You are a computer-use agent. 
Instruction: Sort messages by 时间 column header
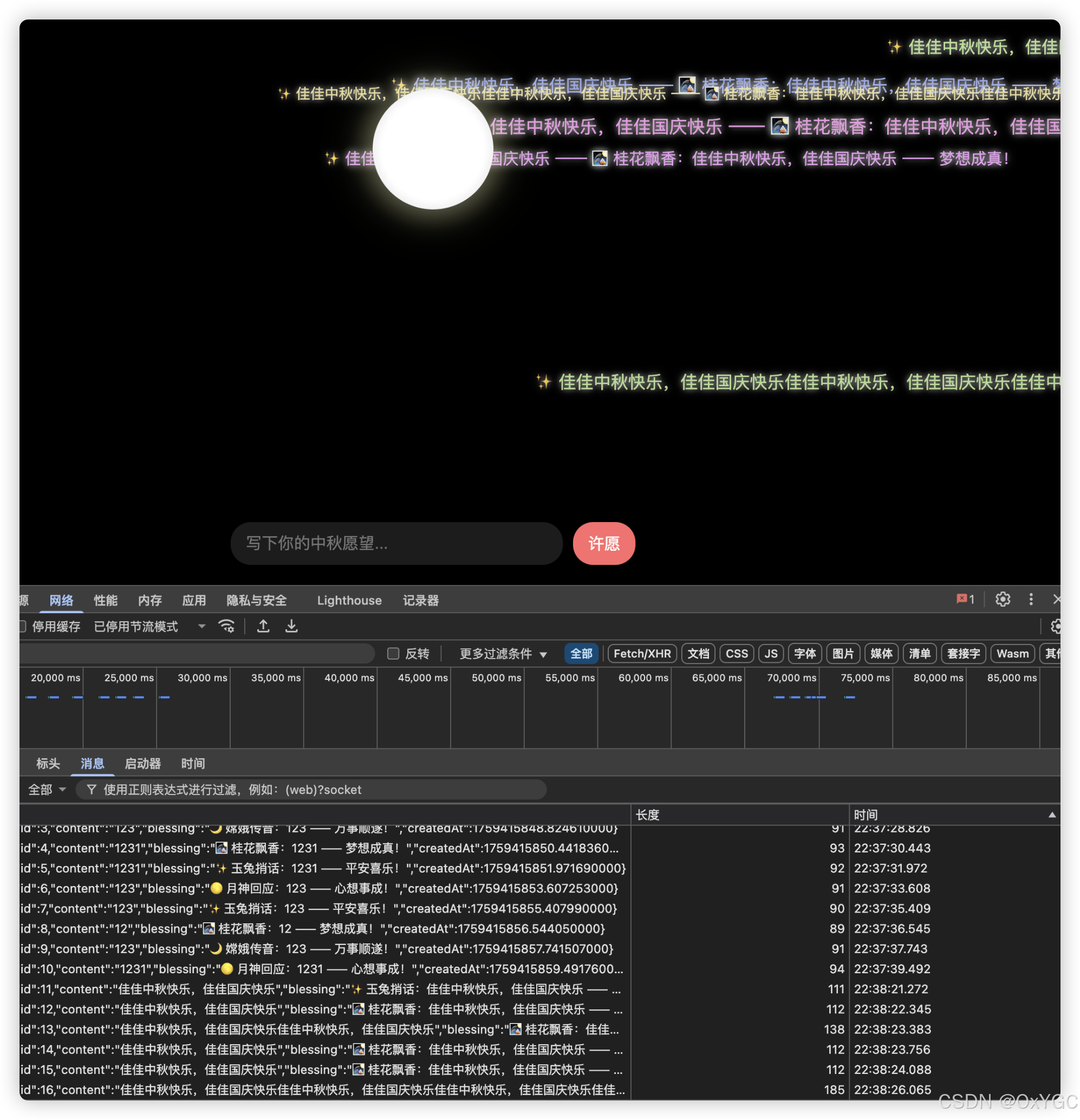click(x=954, y=815)
